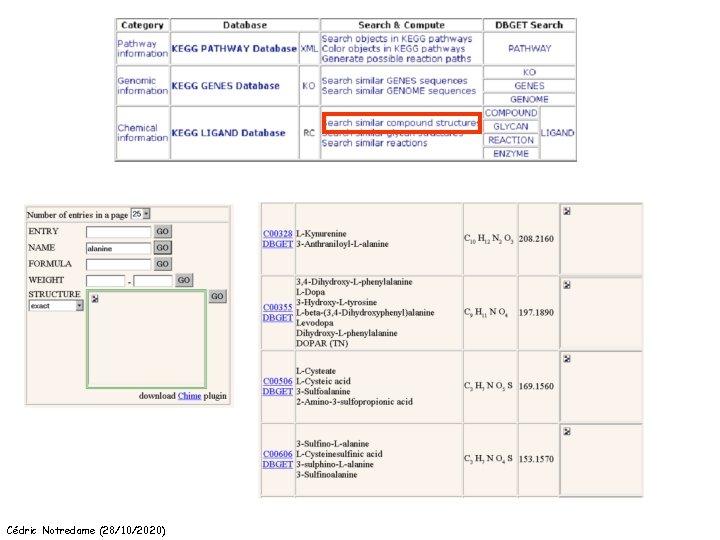Viewport: 720px width, 540px height.
Task: Open the entries-per-page dropdown showing 25
Action: (x=141, y=214)
